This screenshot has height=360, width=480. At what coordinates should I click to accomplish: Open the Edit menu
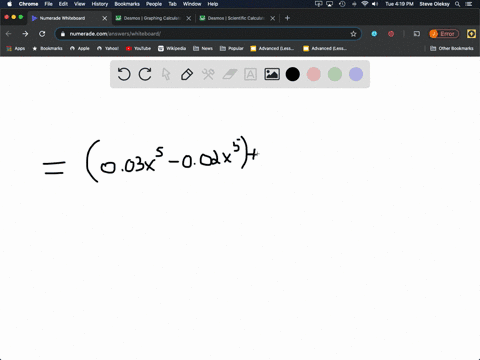tap(63, 4)
